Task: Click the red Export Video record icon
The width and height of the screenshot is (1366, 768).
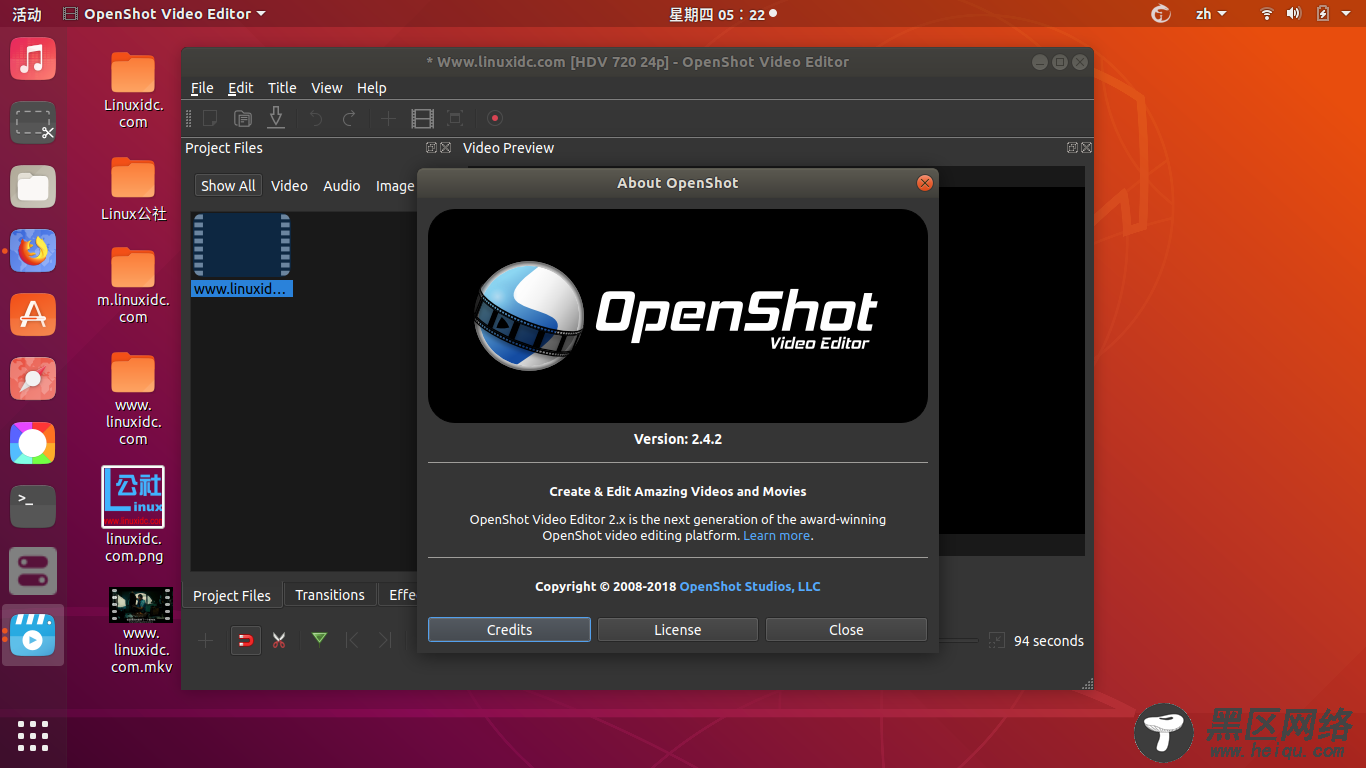Action: (494, 118)
